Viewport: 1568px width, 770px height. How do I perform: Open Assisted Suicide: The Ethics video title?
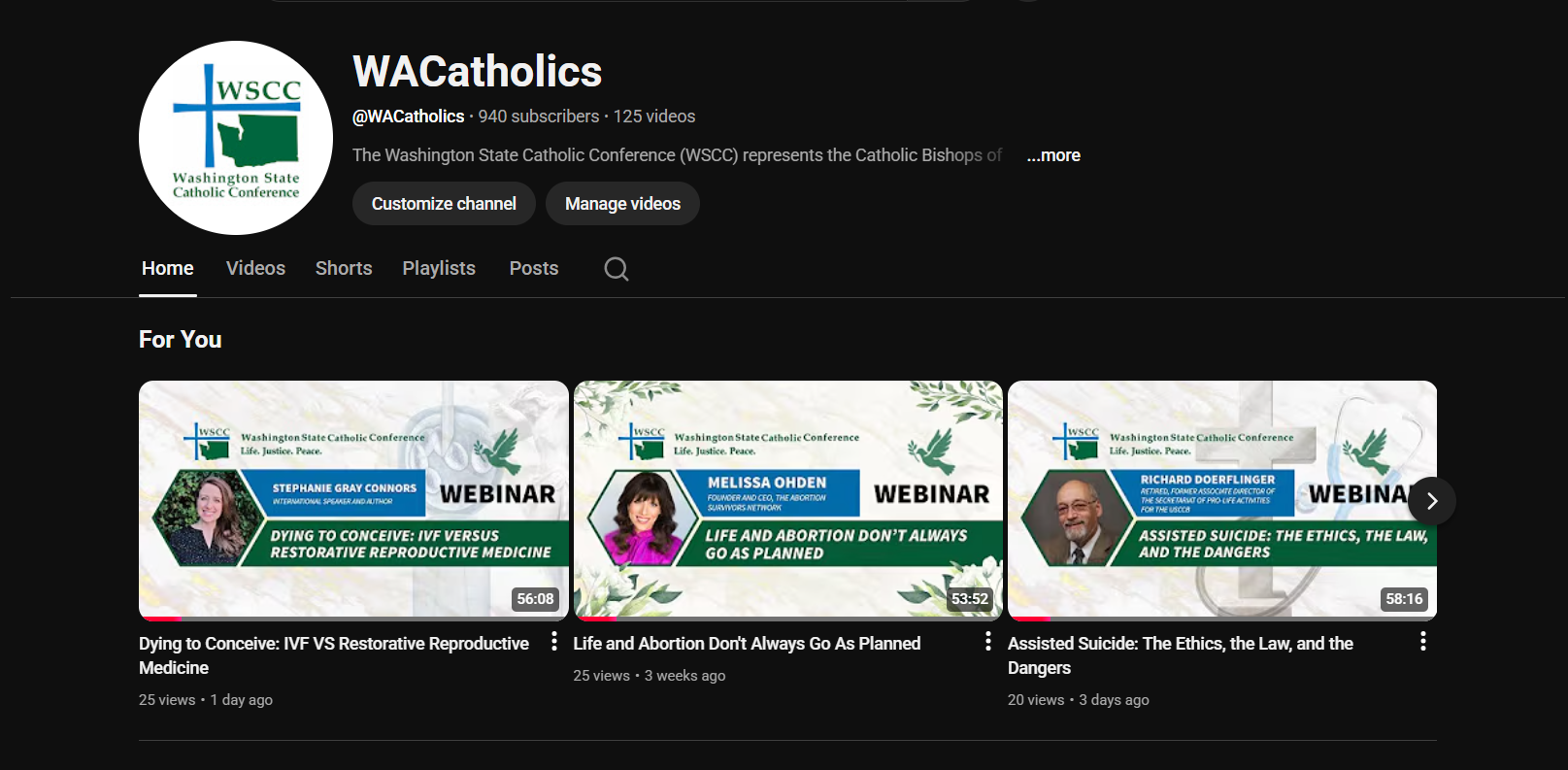click(1181, 655)
